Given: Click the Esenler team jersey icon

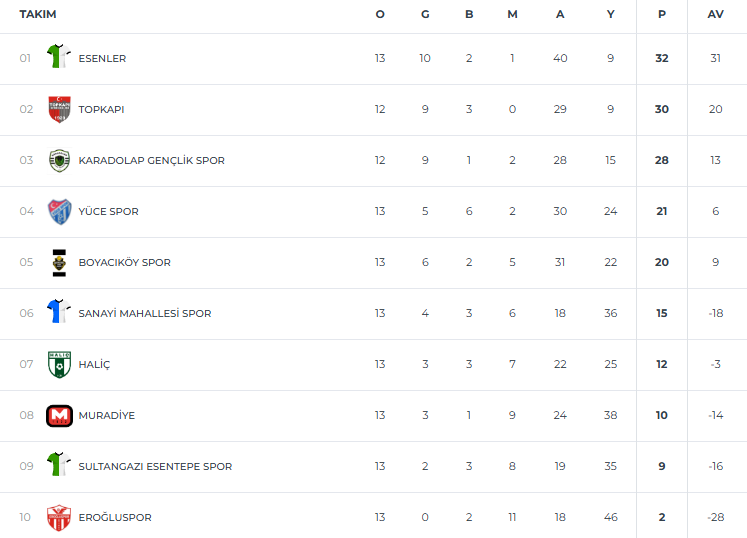Looking at the screenshot, I should pos(59,58).
